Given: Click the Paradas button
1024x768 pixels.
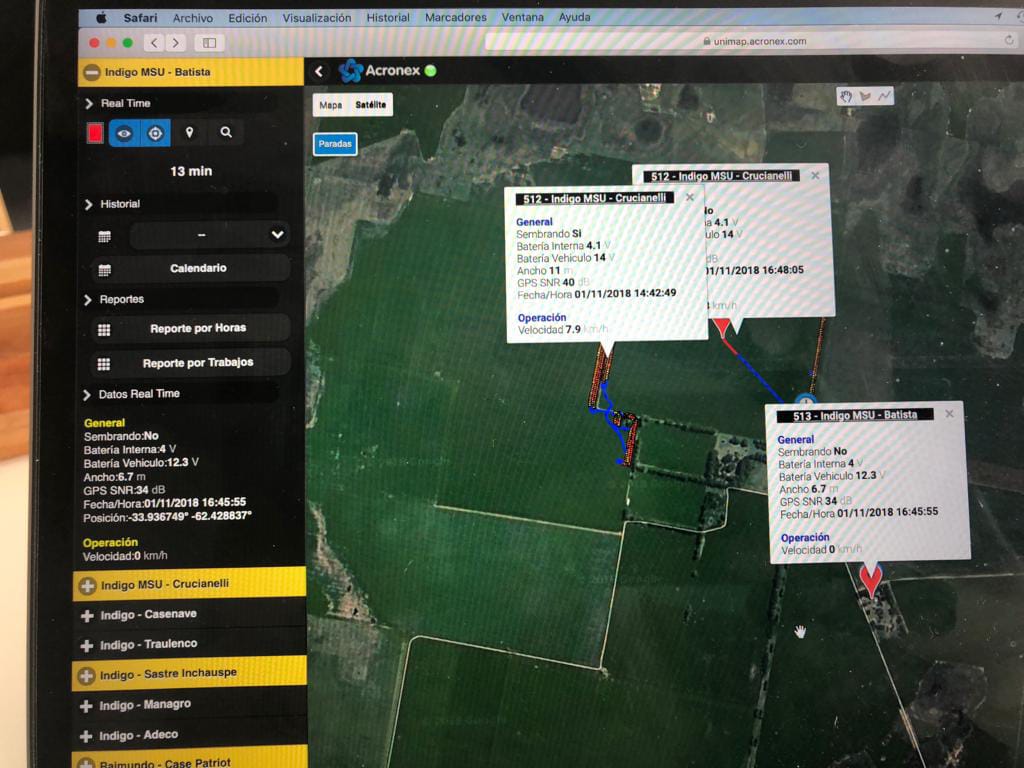Looking at the screenshot, I should (x=335, y=144).
